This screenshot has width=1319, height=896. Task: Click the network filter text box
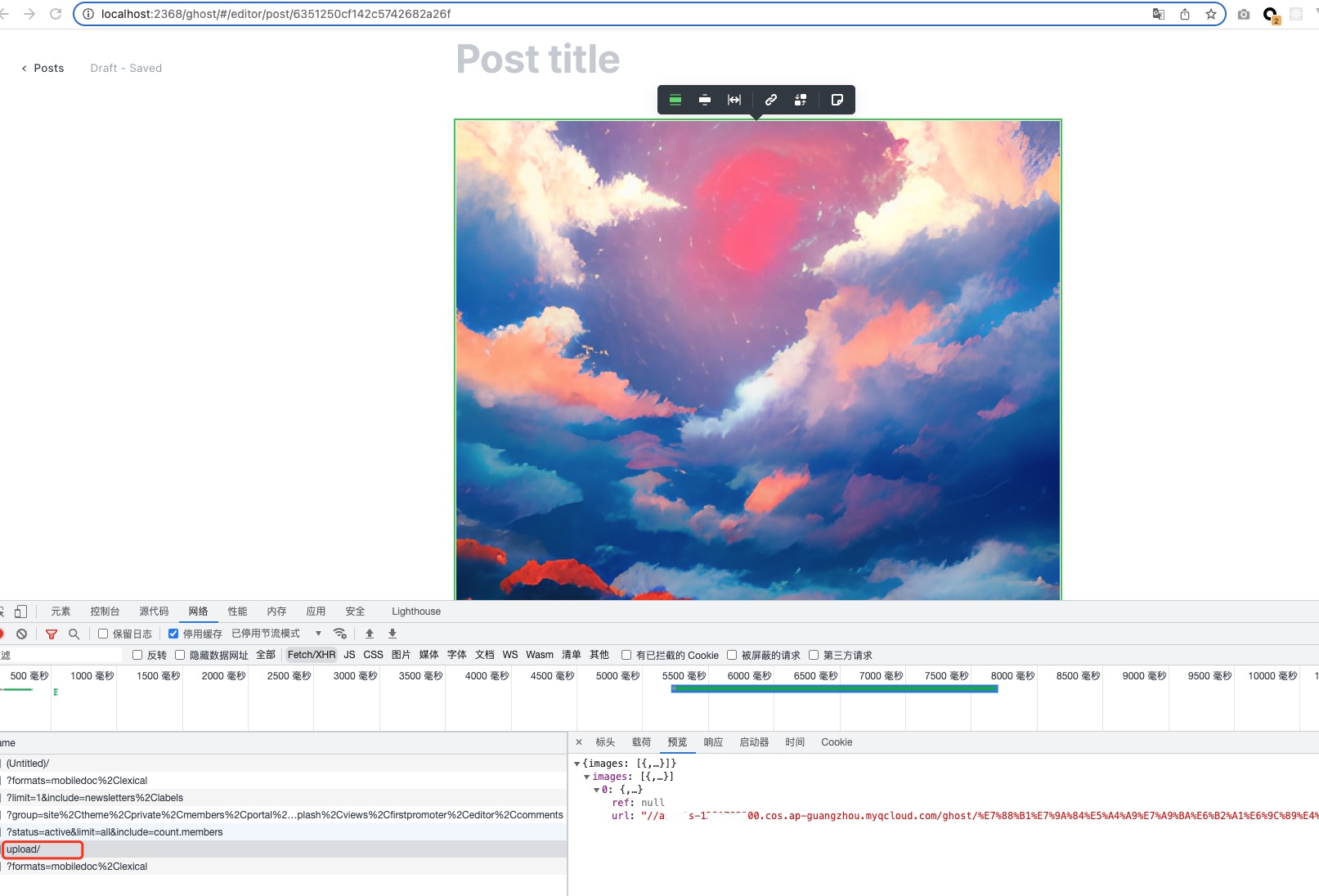pyautogui.click(x=61, y=655)
